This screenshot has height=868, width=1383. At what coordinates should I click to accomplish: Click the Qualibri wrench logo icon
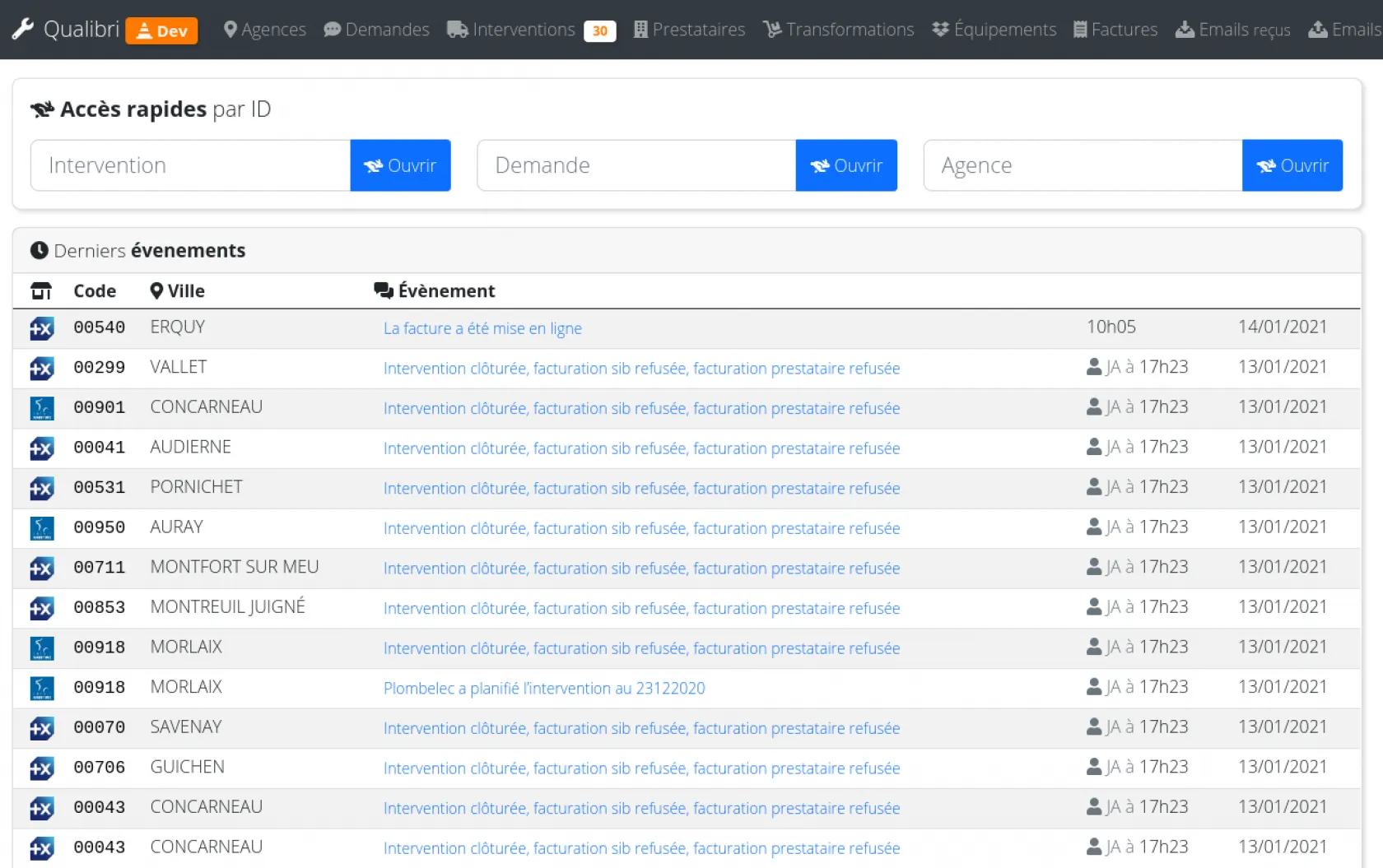[22, 30]
